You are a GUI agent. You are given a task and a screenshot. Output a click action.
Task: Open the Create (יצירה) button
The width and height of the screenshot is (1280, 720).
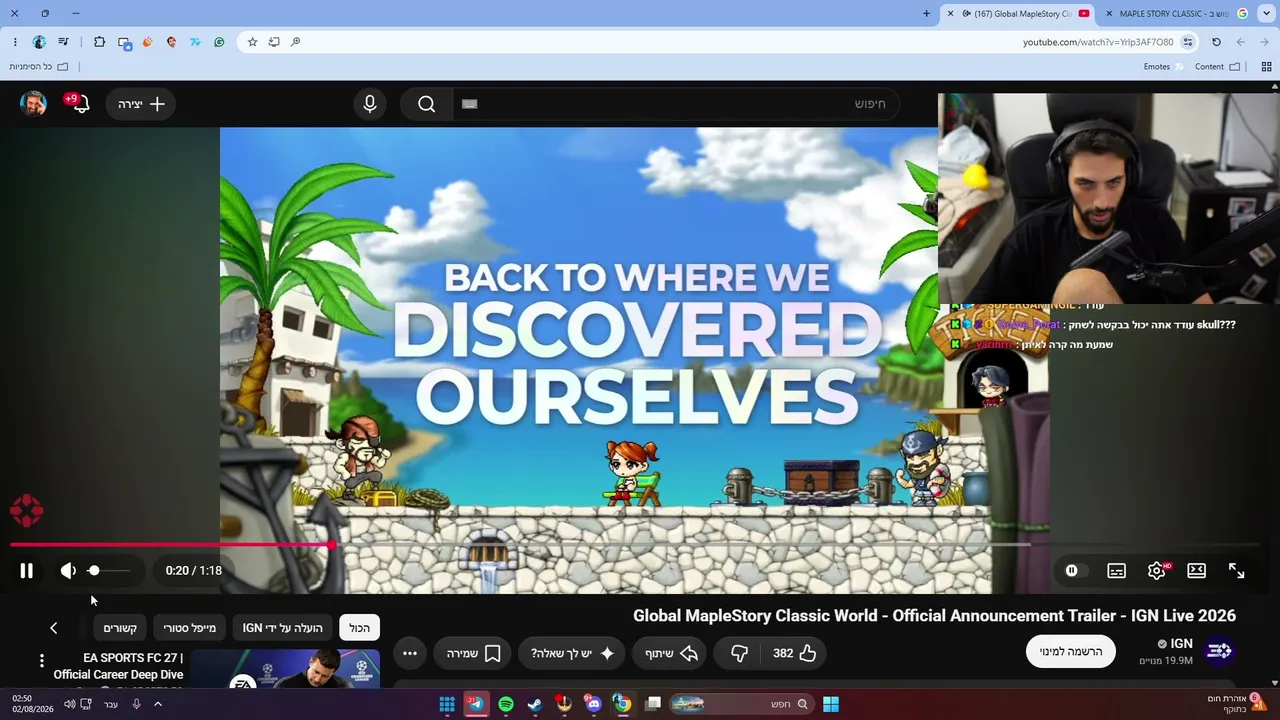[141, 104]
